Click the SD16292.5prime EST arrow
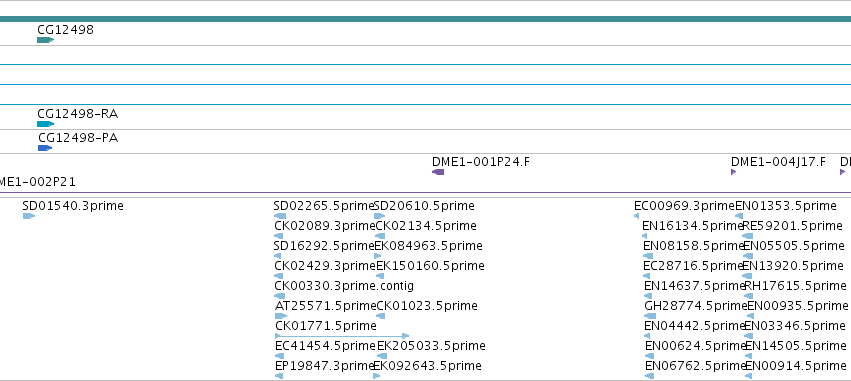 click(x=278, y=256)
